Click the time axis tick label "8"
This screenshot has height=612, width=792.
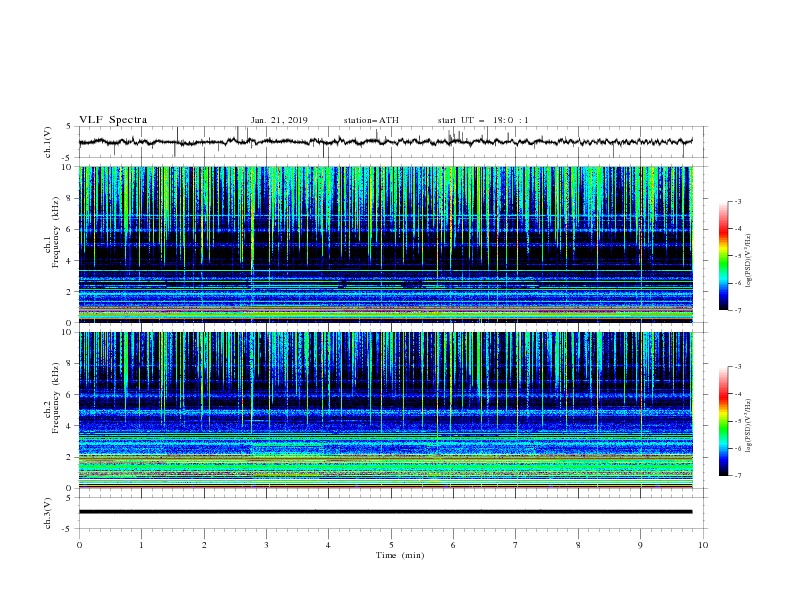tap(578, 545)
